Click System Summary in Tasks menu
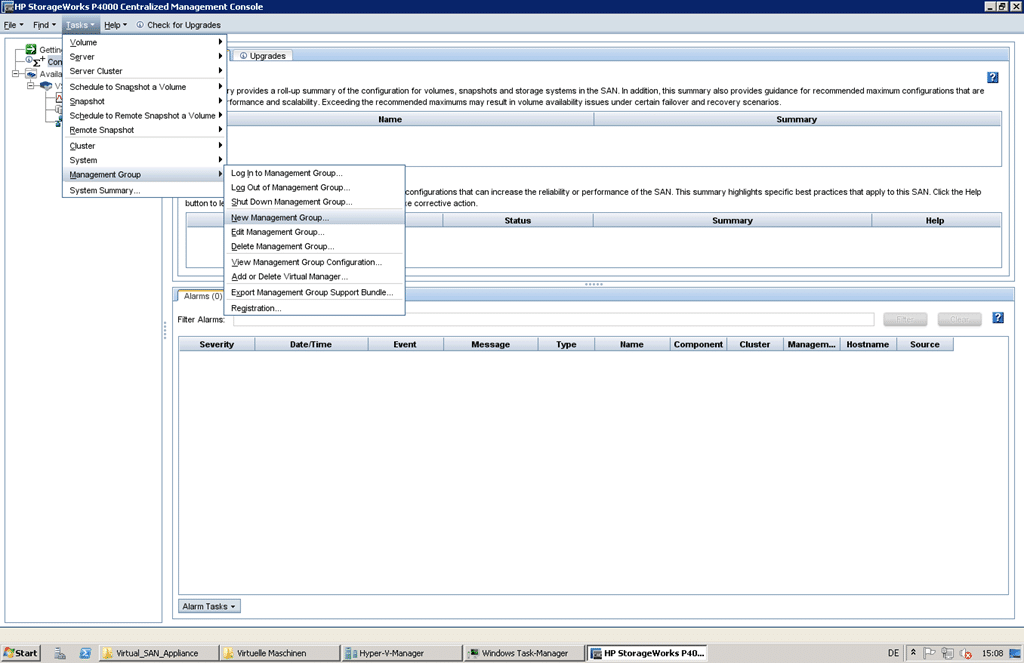Viewport: 1024px width, 663px height. click(x=105, y=190)
